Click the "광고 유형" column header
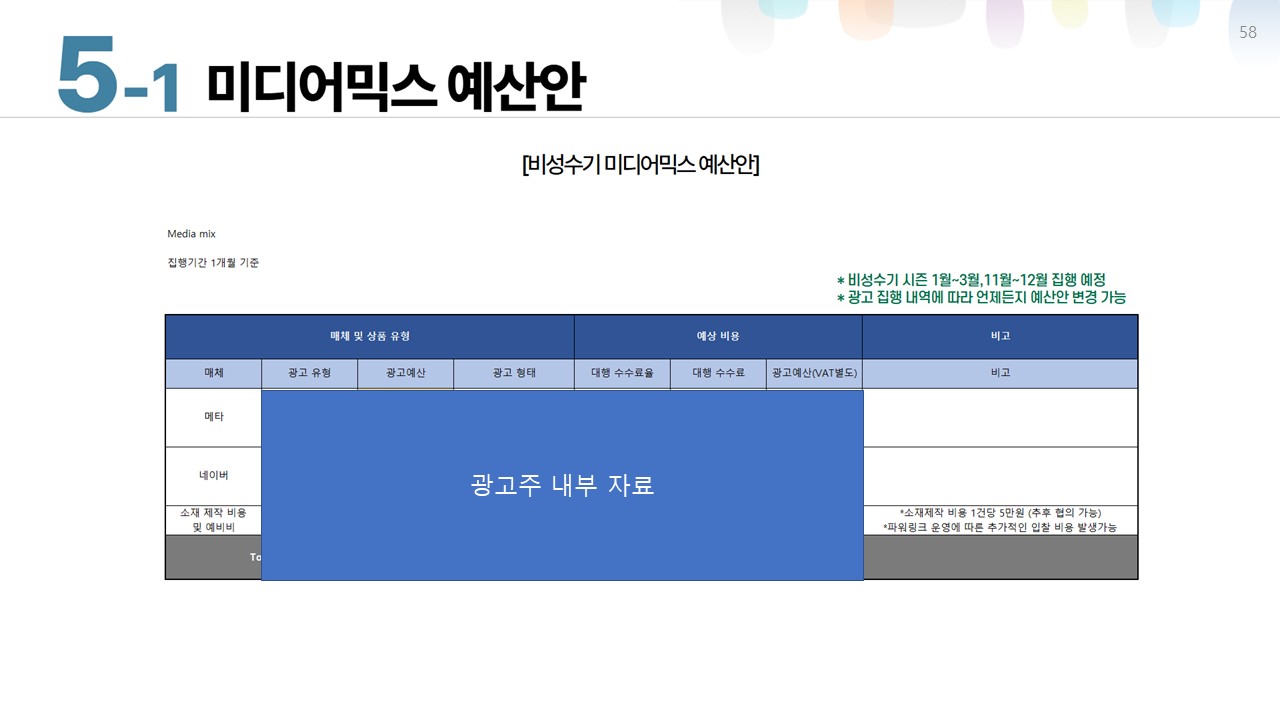 click(309, 373)
